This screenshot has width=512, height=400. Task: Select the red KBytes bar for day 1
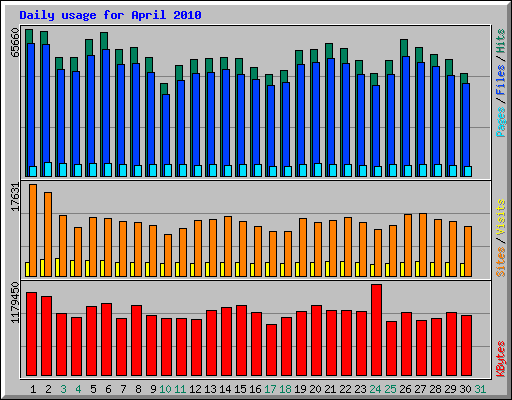click(32, 334)
